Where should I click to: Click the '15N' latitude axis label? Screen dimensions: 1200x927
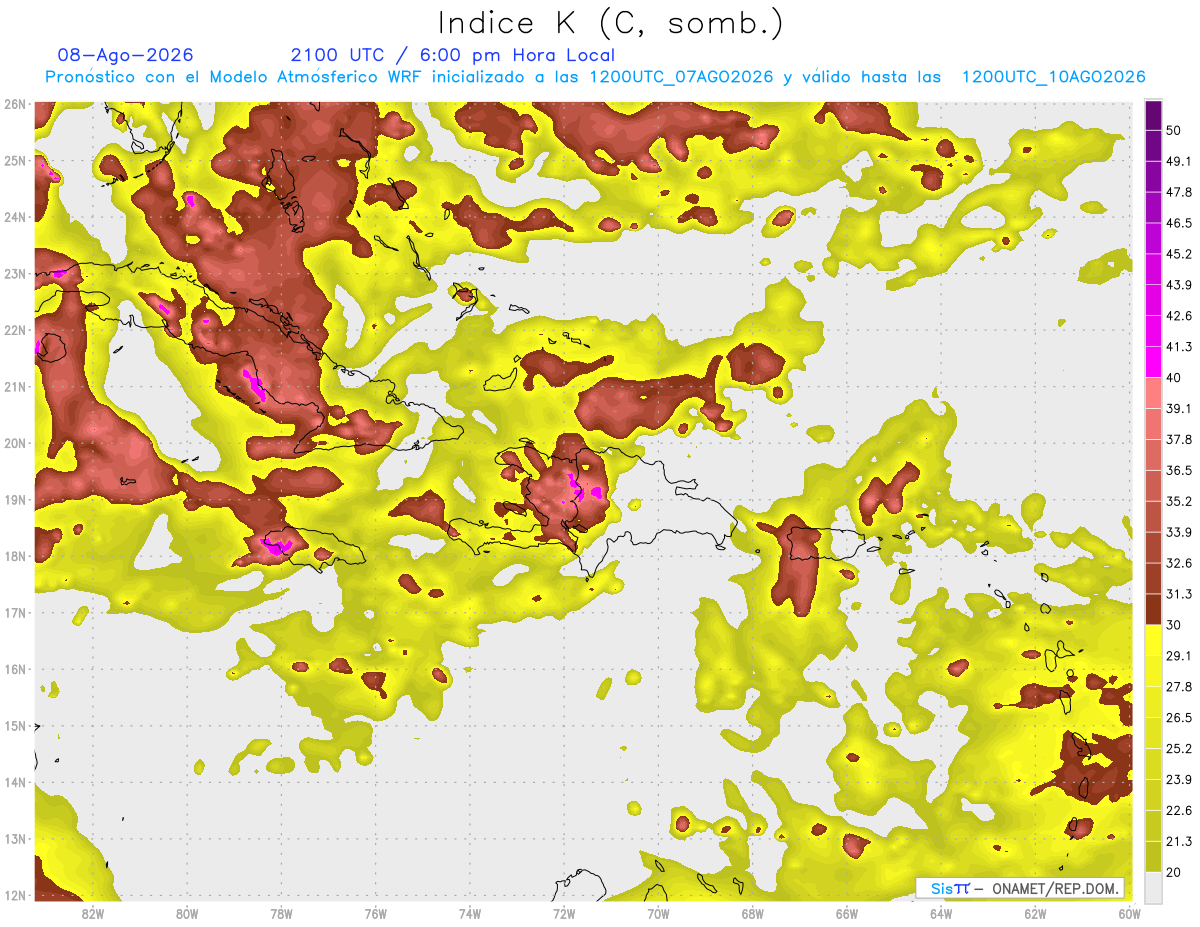[x=14, y=725]
